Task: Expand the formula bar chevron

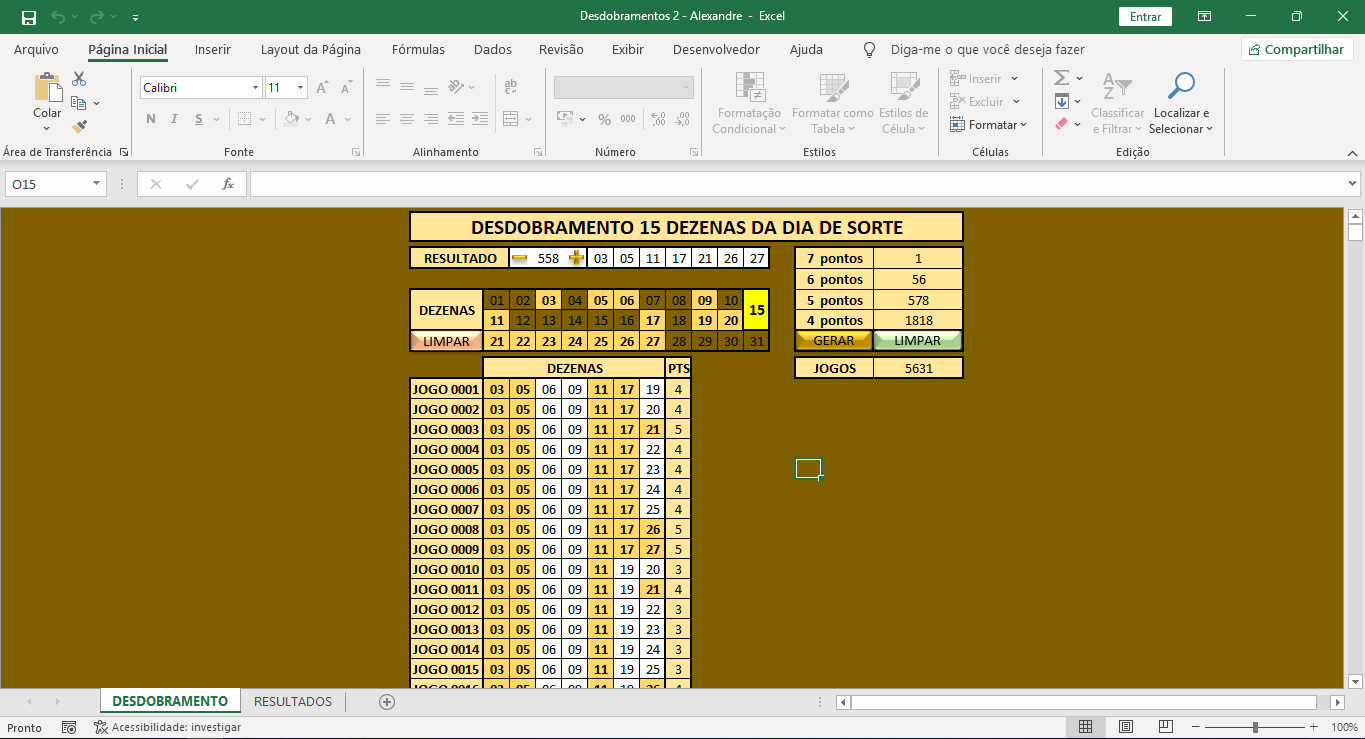Action: [1352, 184]
